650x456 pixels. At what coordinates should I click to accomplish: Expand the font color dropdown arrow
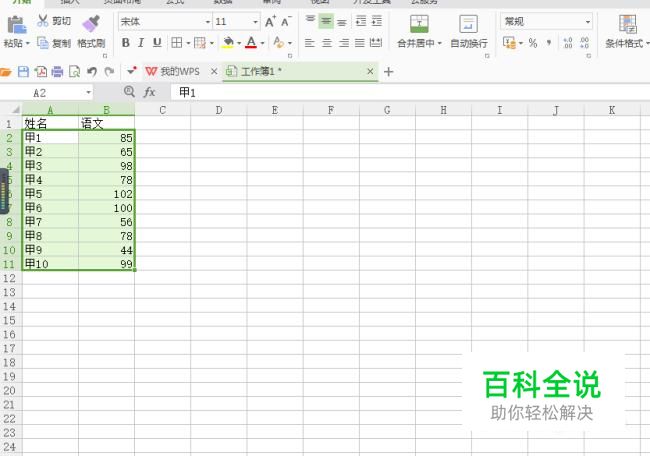pos(262,43)
